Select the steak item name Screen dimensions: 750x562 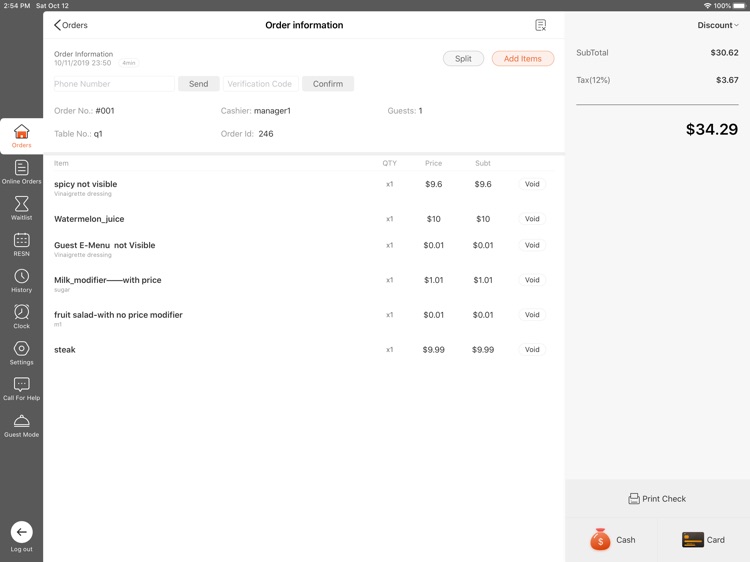65,350
